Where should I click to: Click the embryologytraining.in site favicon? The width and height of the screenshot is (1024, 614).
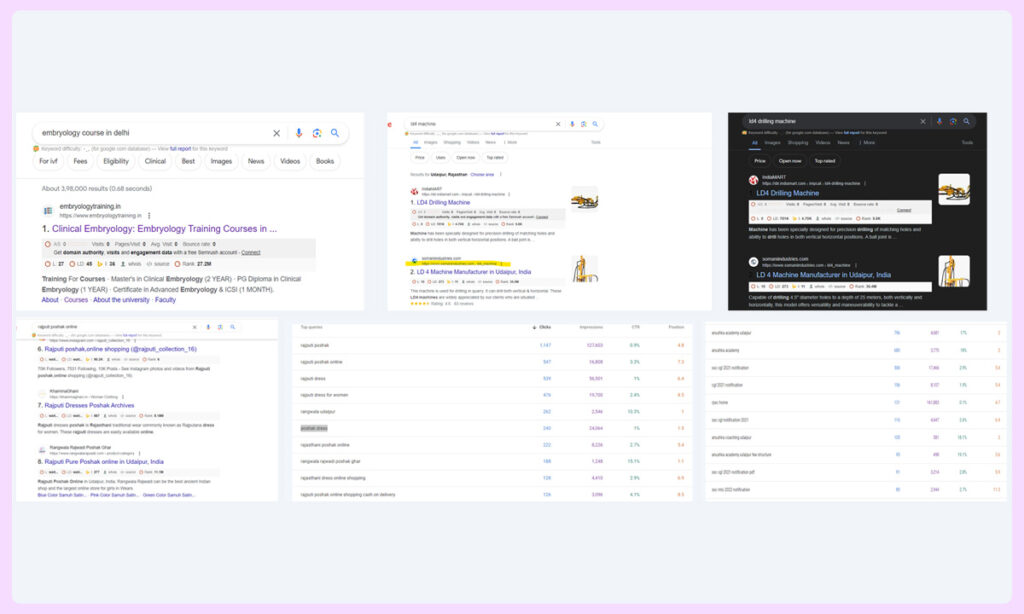48,210
